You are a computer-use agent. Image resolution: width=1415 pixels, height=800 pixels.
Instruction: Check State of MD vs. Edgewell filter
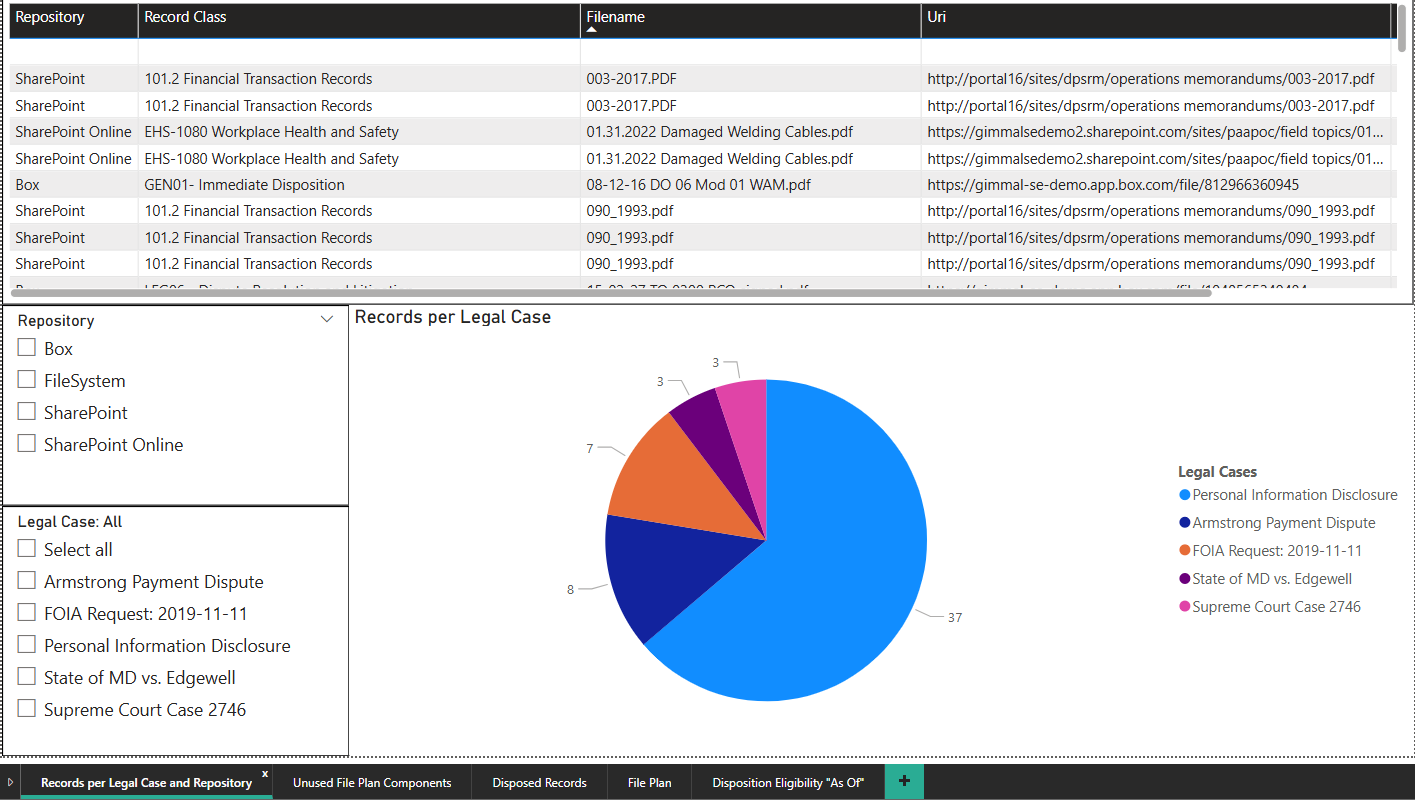pos(27,677)
